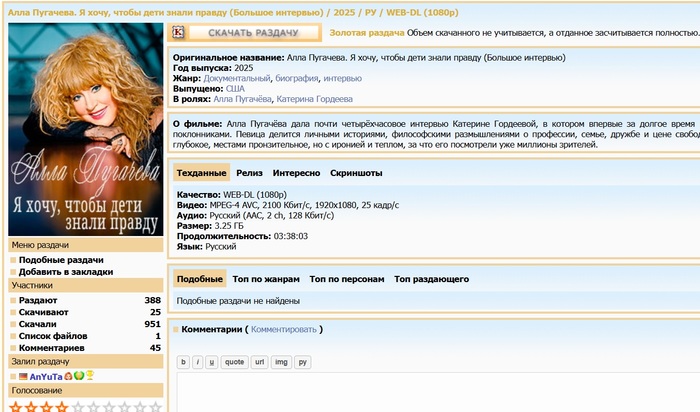The image size is (700, 412).
Task: Click the Alla Pugacheva poster image
Action: coord(85,130)
